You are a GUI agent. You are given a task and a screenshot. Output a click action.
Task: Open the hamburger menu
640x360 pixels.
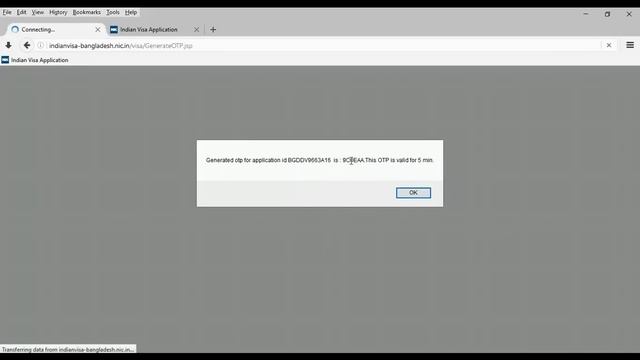coord(630,45)
